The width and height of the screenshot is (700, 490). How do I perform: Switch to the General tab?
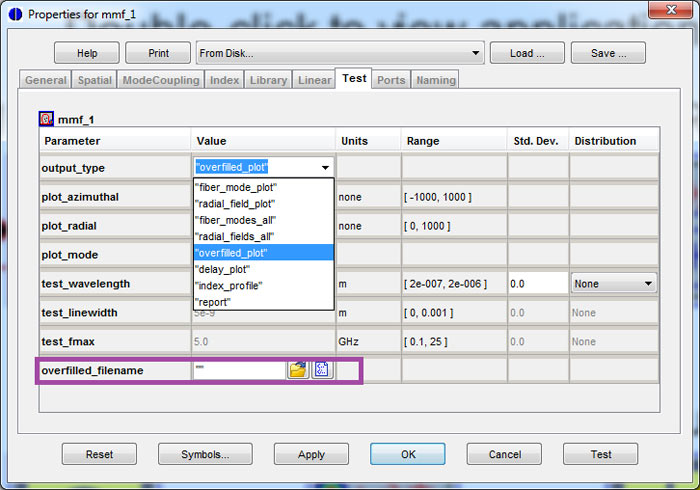pos(45,80)
